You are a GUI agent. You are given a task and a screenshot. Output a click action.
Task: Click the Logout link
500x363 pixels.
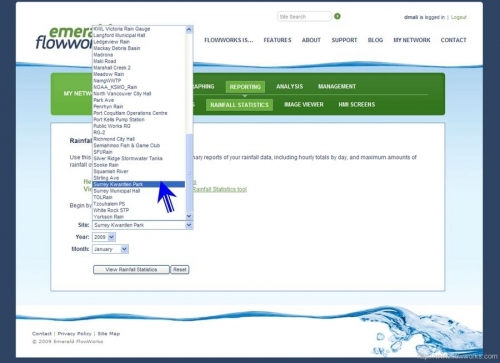(x=459, y=17)
